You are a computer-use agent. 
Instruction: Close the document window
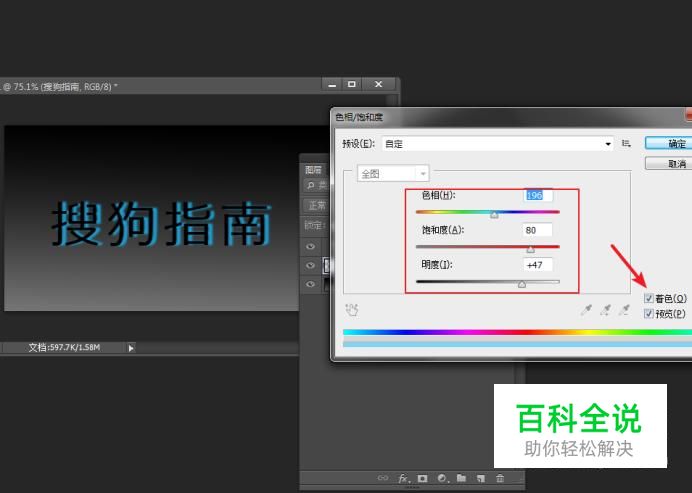pos(378,84)
